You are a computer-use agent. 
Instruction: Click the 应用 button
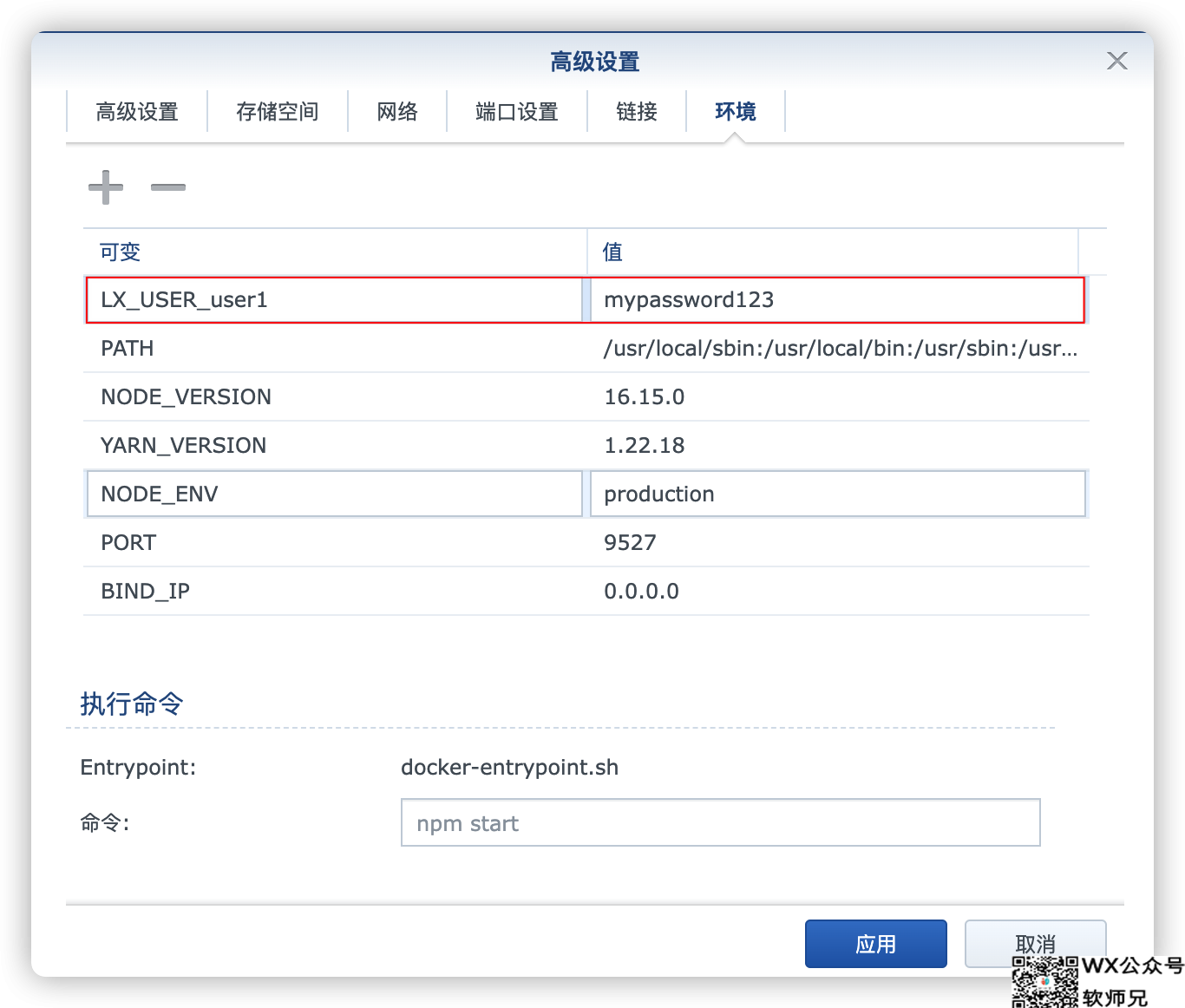(x=875, y=944)
